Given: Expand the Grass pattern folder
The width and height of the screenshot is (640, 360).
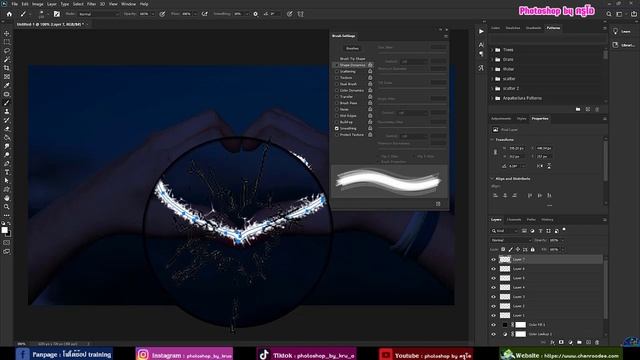Looking at the screenshot, I should 492,60.
